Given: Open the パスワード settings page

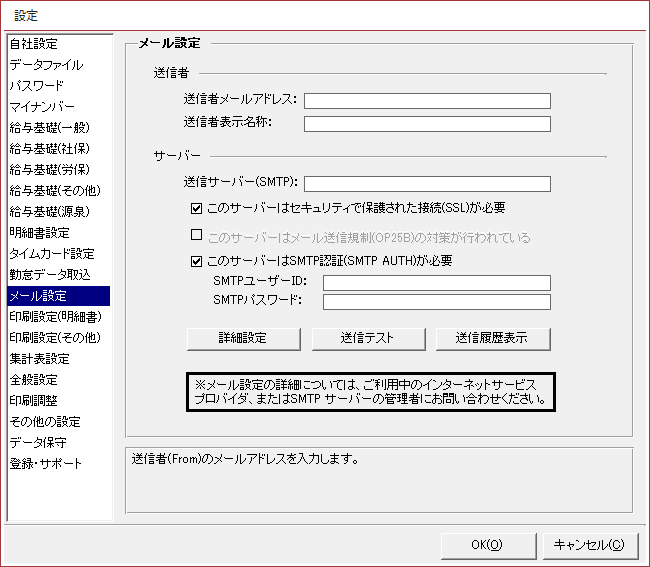Looking at the screenshot, I should point(36,86).
